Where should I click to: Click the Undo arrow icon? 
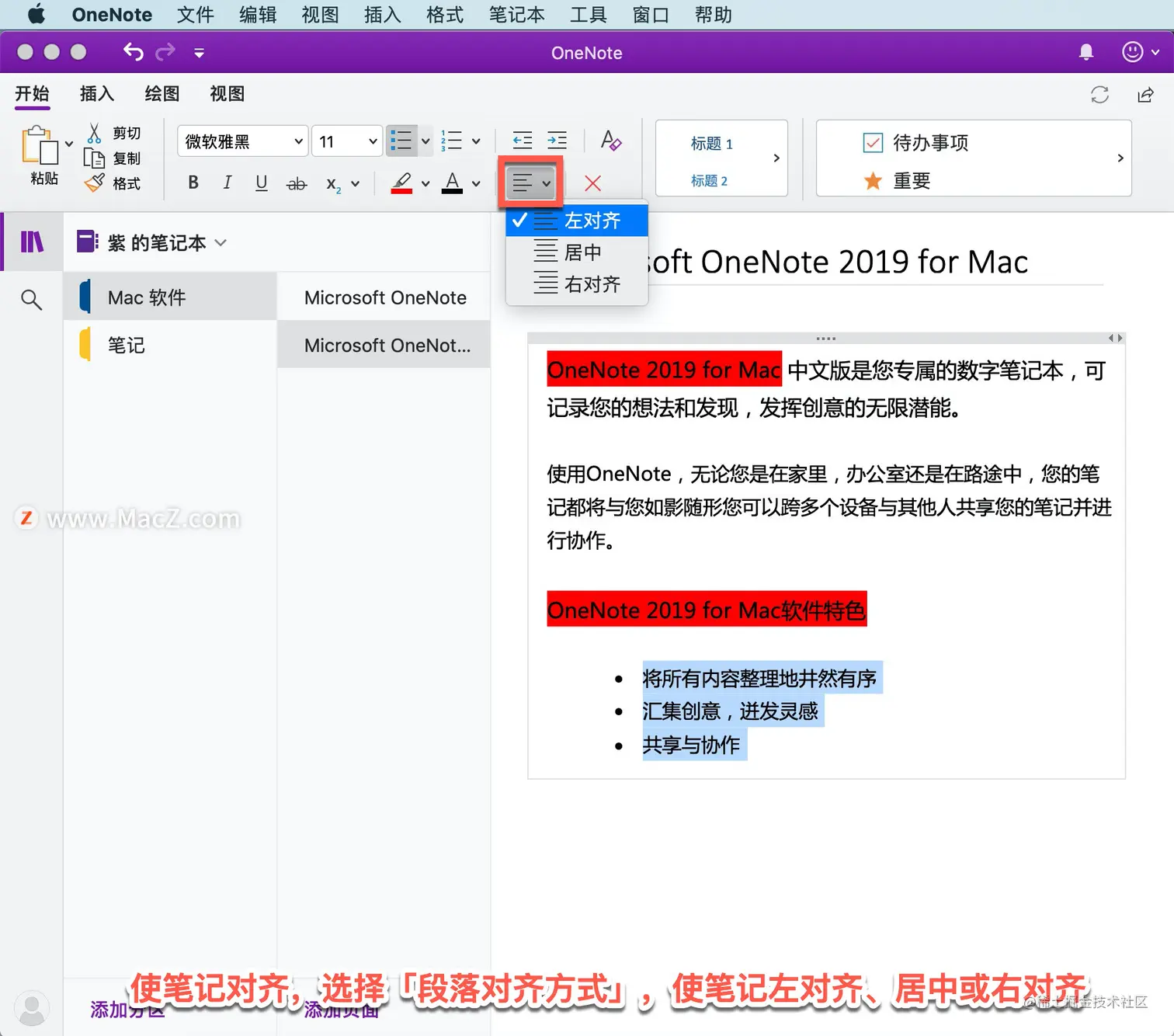pyautogui.click(x=134, y=52)
